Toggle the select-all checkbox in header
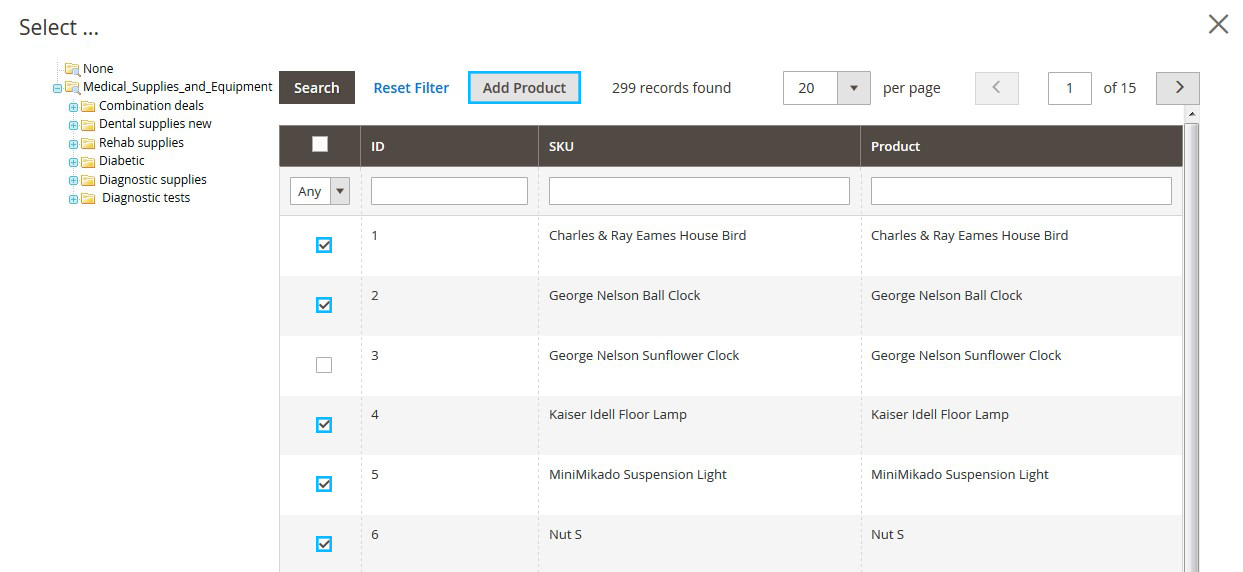1243x572 pixels. pyautogui.click(x=320, y=144)
